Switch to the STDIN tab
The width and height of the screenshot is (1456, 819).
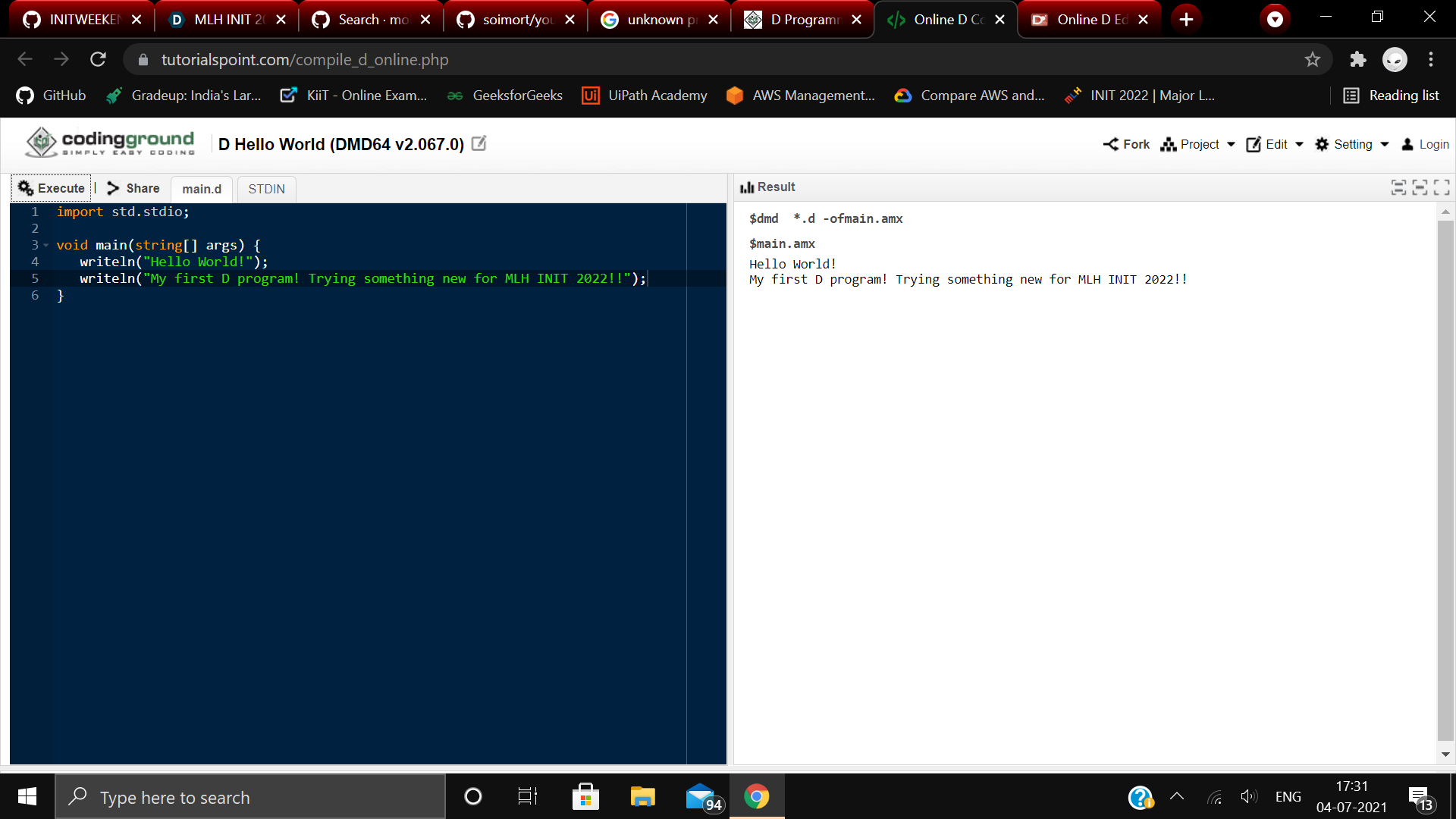(266, 189)
